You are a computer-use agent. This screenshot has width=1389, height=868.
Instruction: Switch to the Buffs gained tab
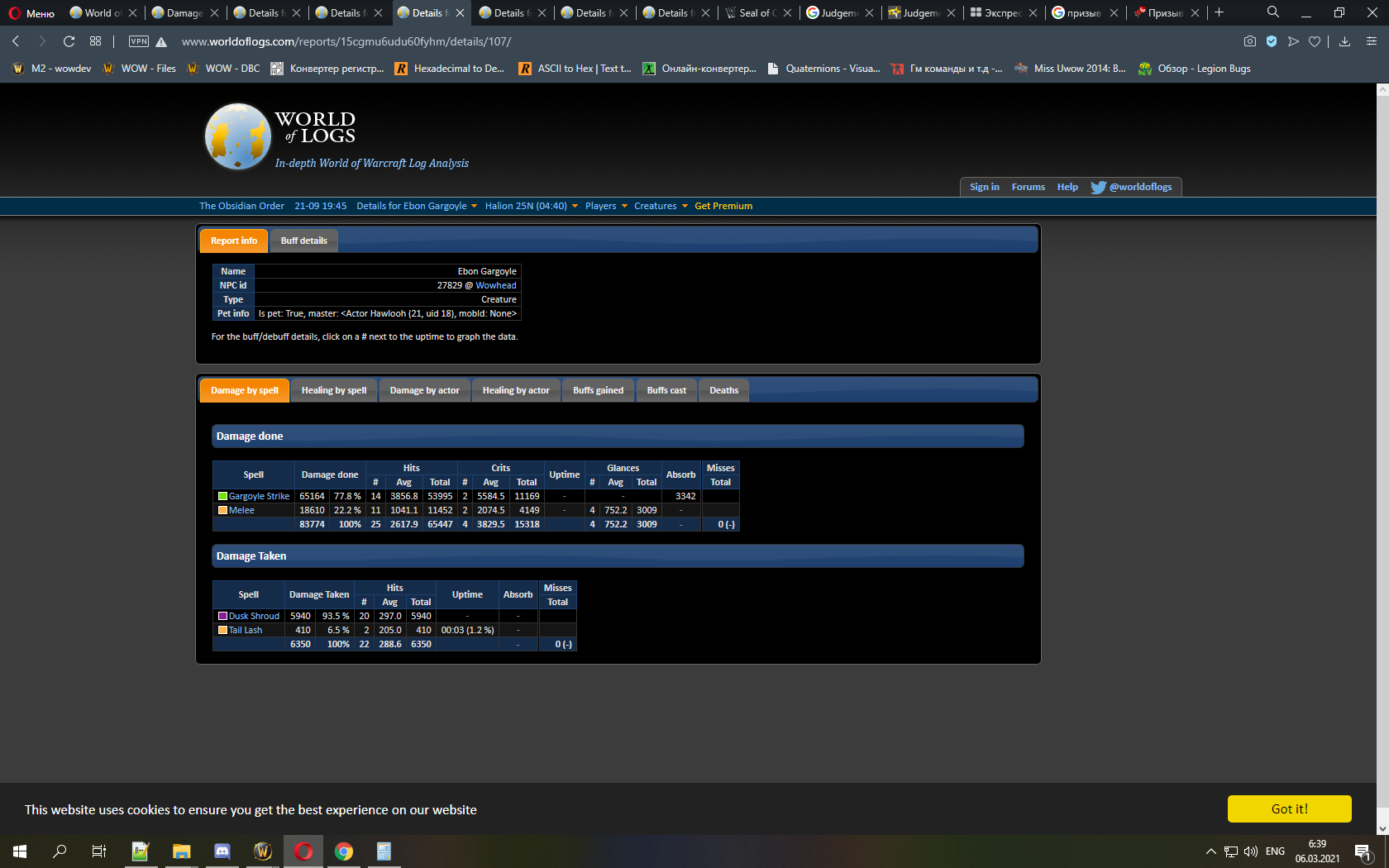598,390
